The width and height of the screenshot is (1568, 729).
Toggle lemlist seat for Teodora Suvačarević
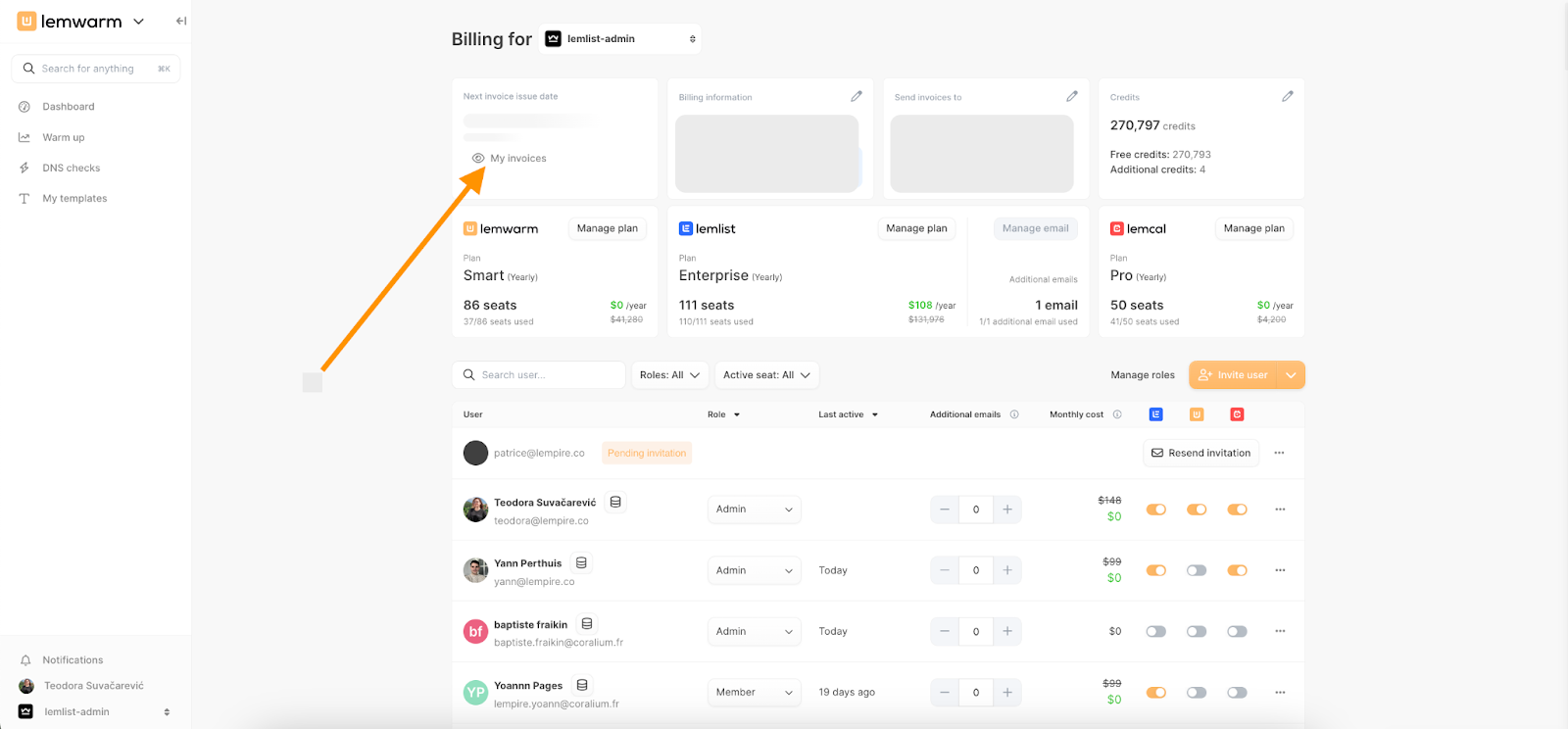click(x=1156, y=510)
